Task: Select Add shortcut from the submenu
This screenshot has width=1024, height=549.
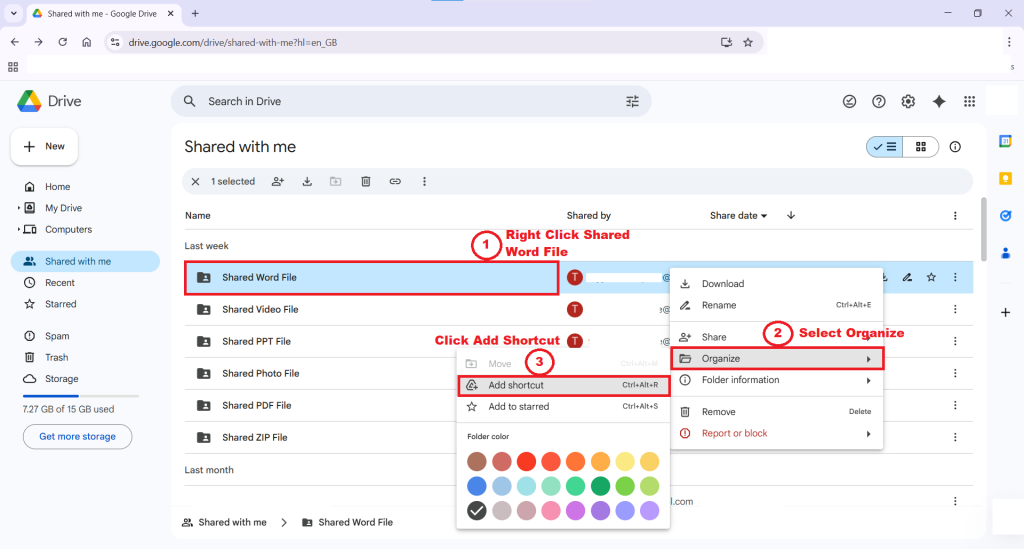Action: pyautogui.click(x=516, y=385)
